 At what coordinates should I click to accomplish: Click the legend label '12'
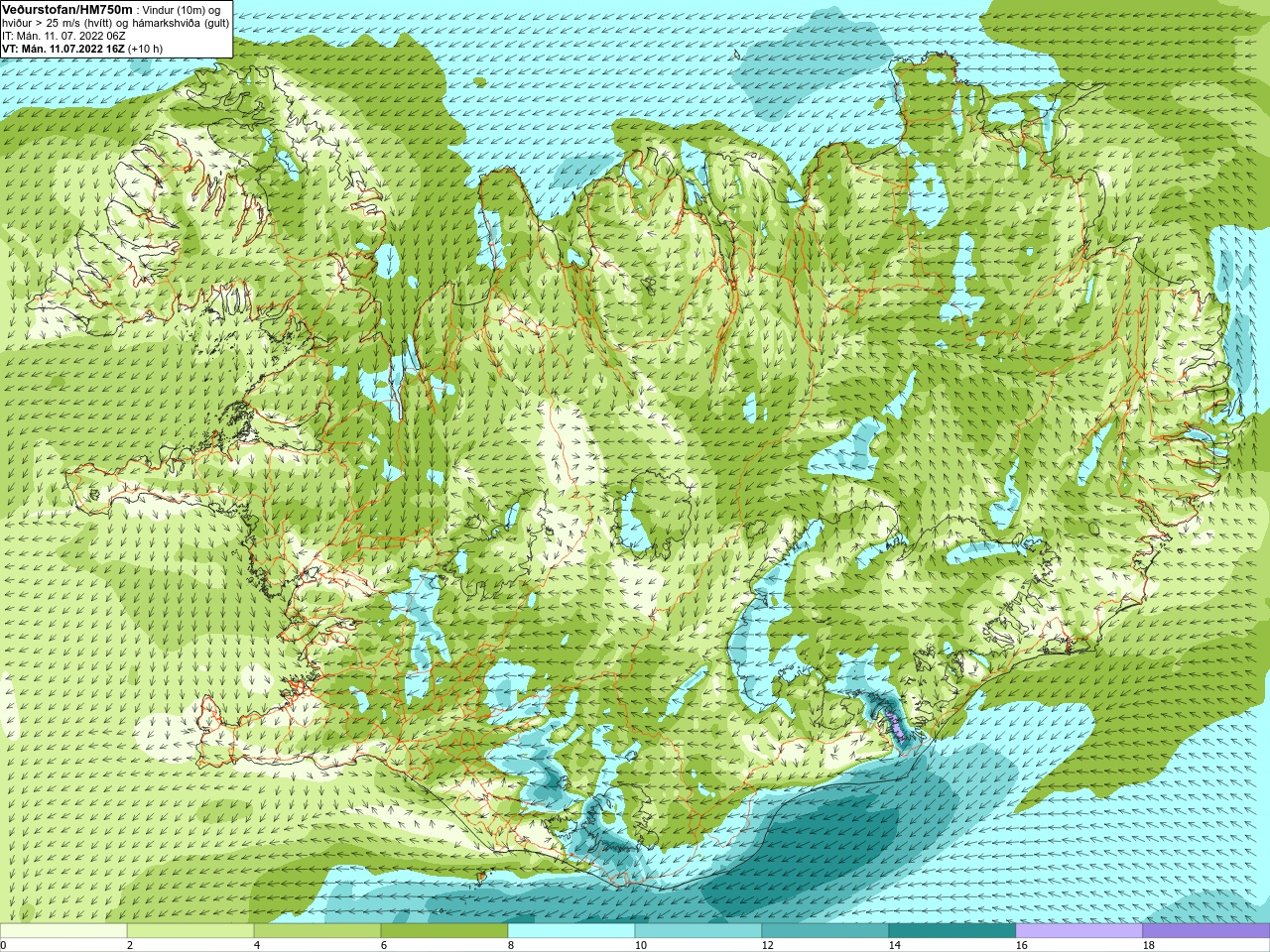coord(767,945)
